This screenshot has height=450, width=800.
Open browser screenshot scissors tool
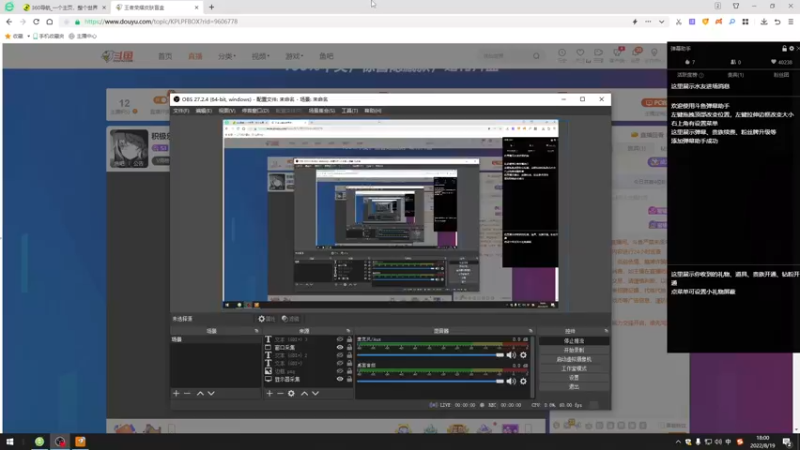679,22
